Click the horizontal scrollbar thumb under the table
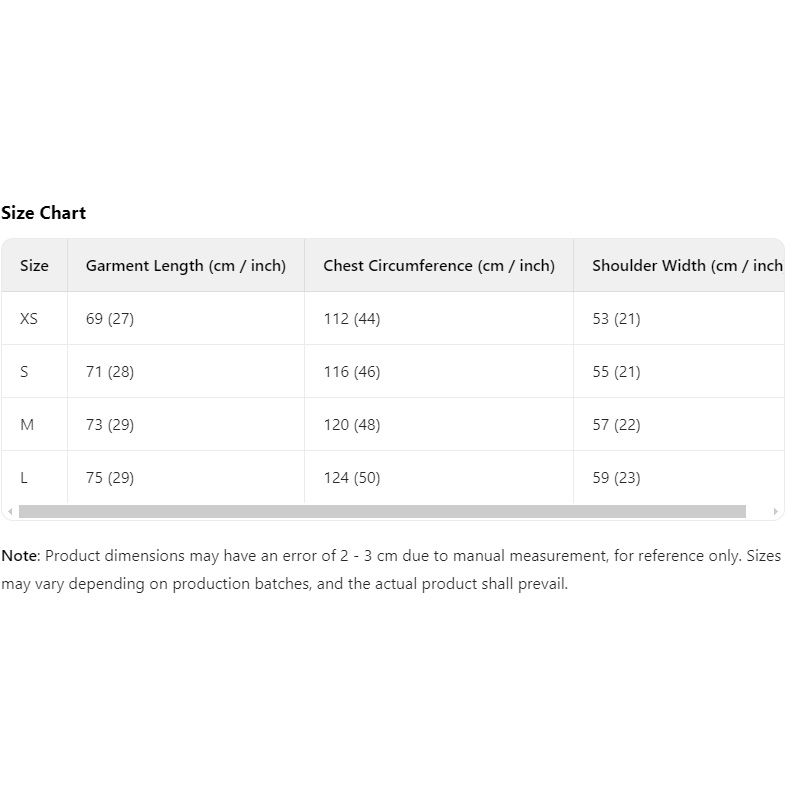794x794 pixels. [x=382, y=512]
